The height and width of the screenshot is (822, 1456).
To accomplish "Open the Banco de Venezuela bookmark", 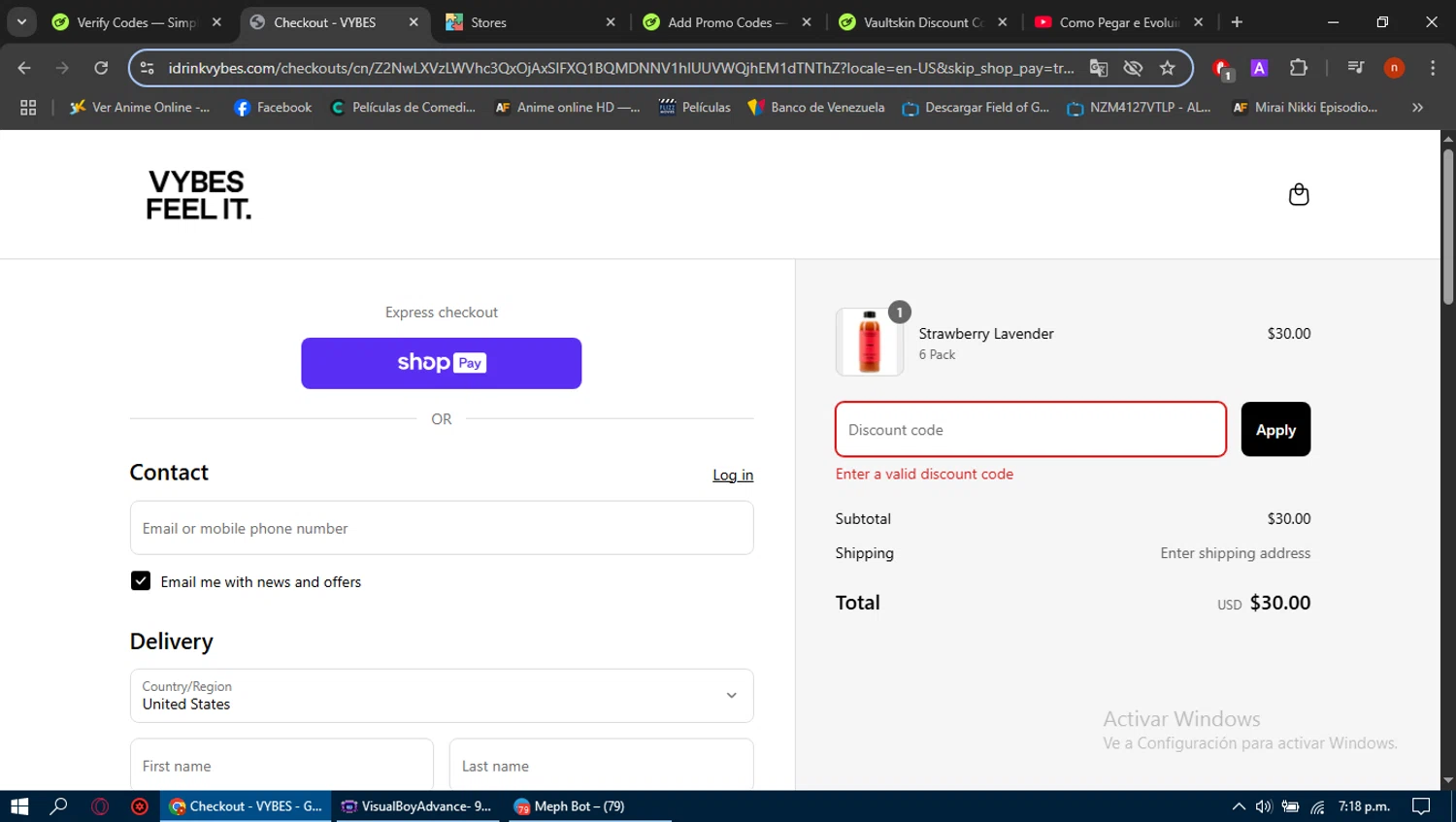I will (x=816, y=108).
